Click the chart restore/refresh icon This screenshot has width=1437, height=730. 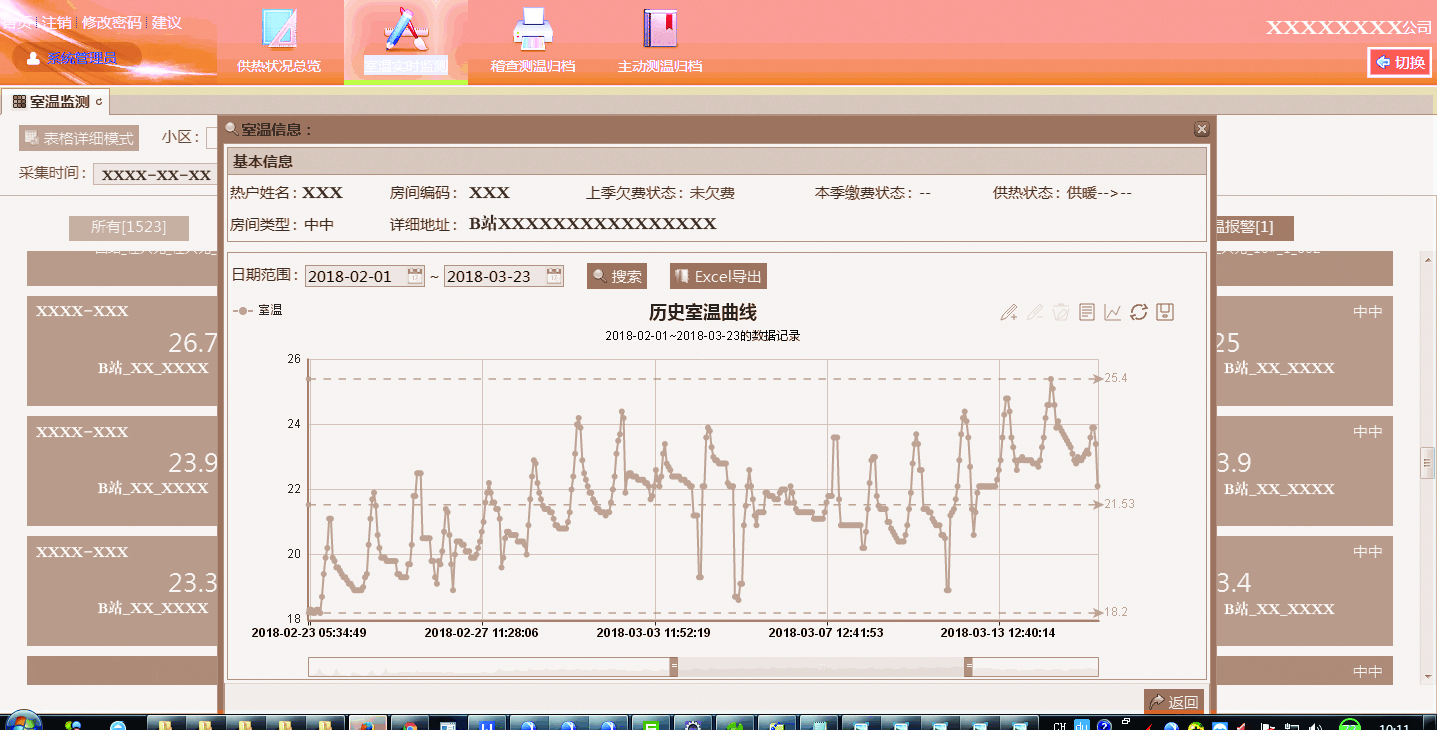click(x=1139, y=313)
